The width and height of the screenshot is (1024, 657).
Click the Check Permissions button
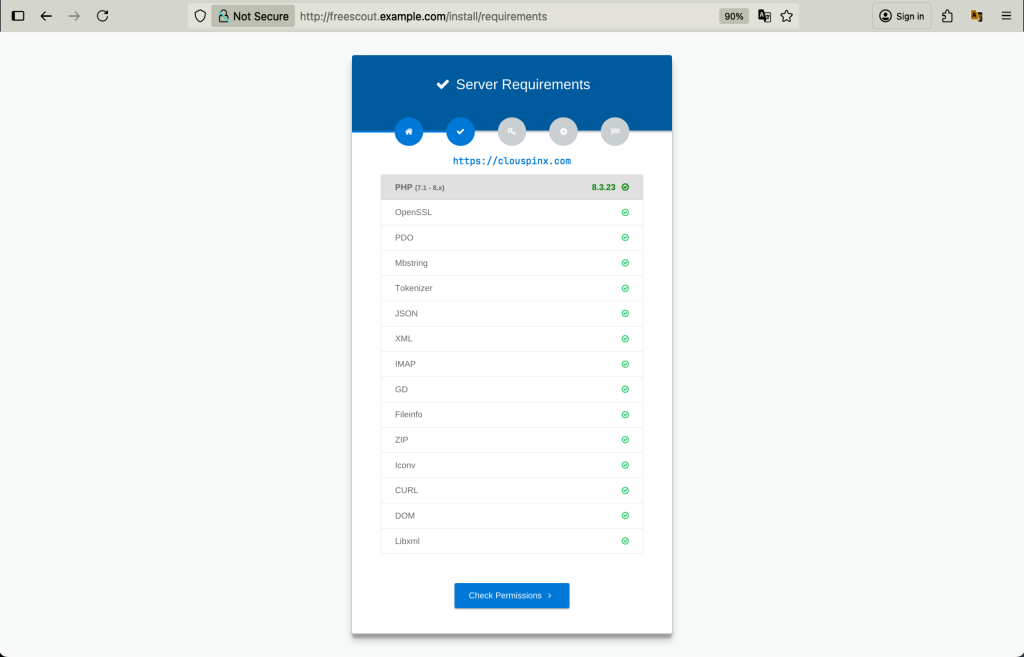(x=511, y=595)
